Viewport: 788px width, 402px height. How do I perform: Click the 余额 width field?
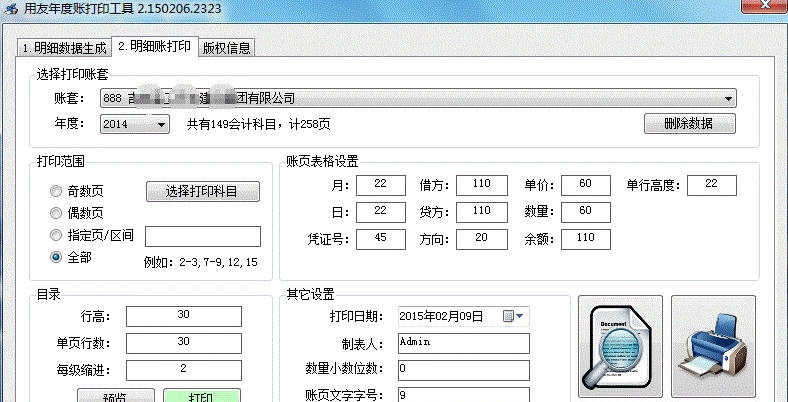click(585, 239)
